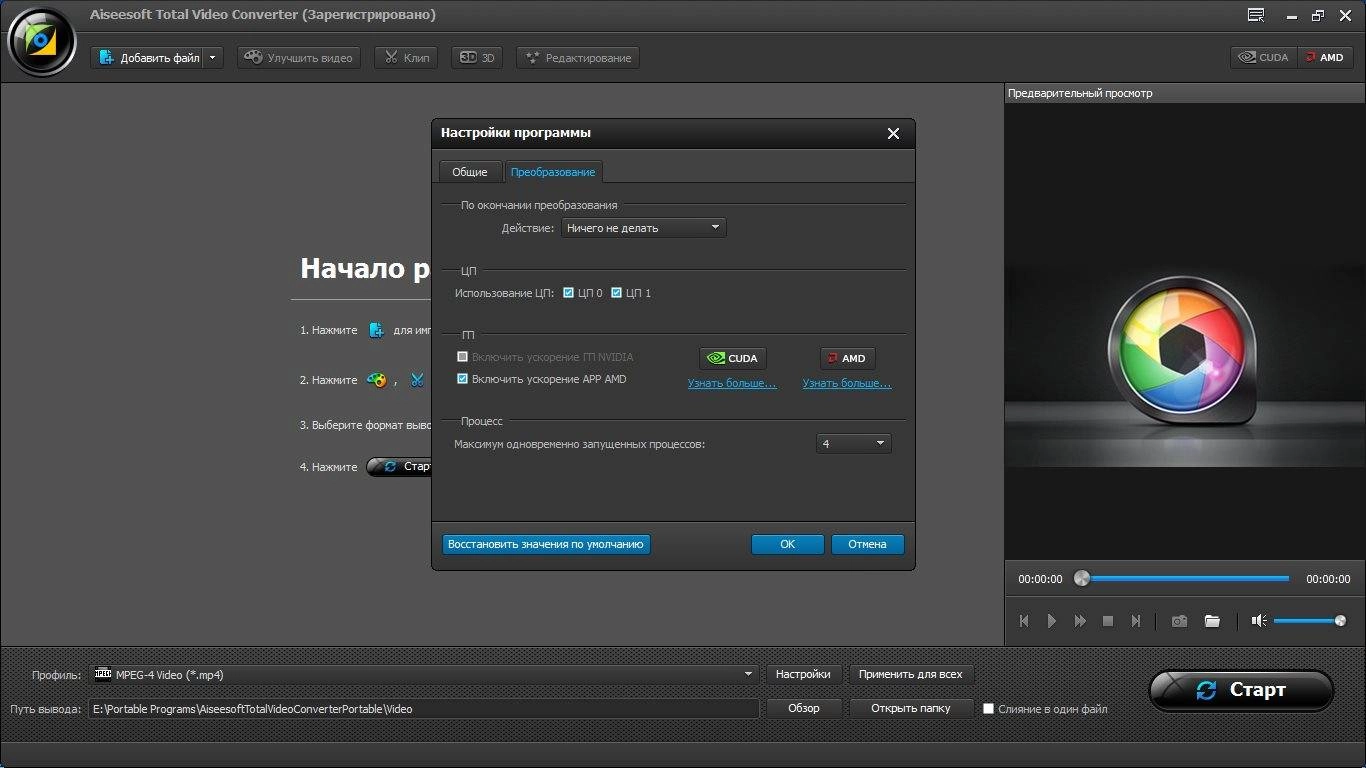
Task: Click the AMD button in settings dialog
Action: tap(847, 358)
